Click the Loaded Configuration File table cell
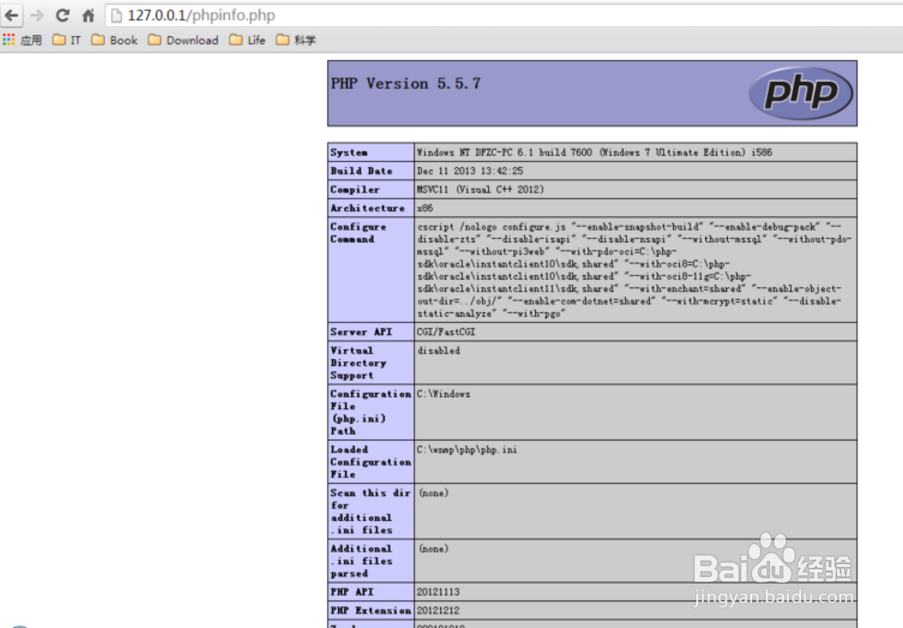This screenshot has height=628, width=903. pyautogui.click(x=370, y=462)
